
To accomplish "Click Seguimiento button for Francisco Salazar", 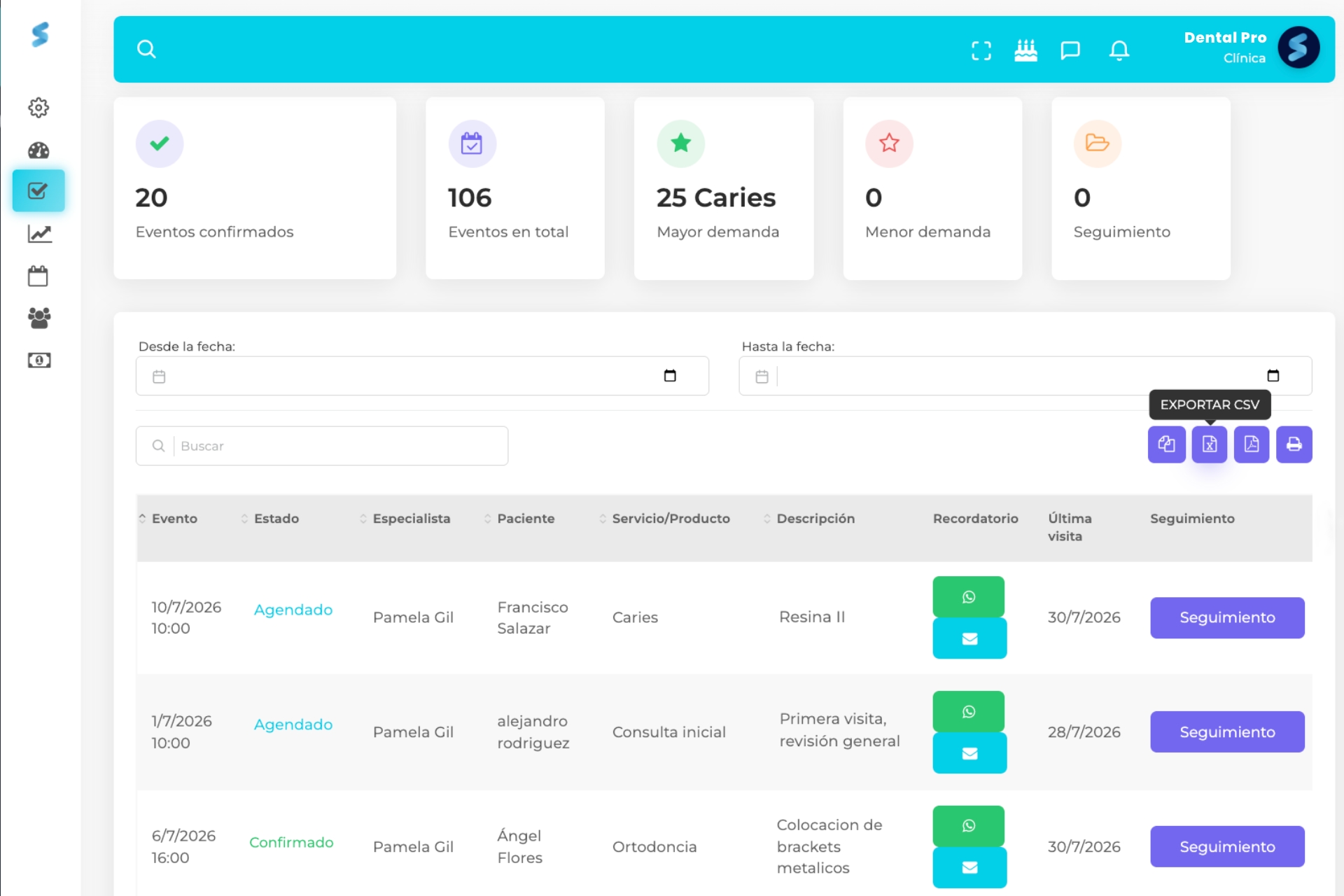I will [1227, 617].
